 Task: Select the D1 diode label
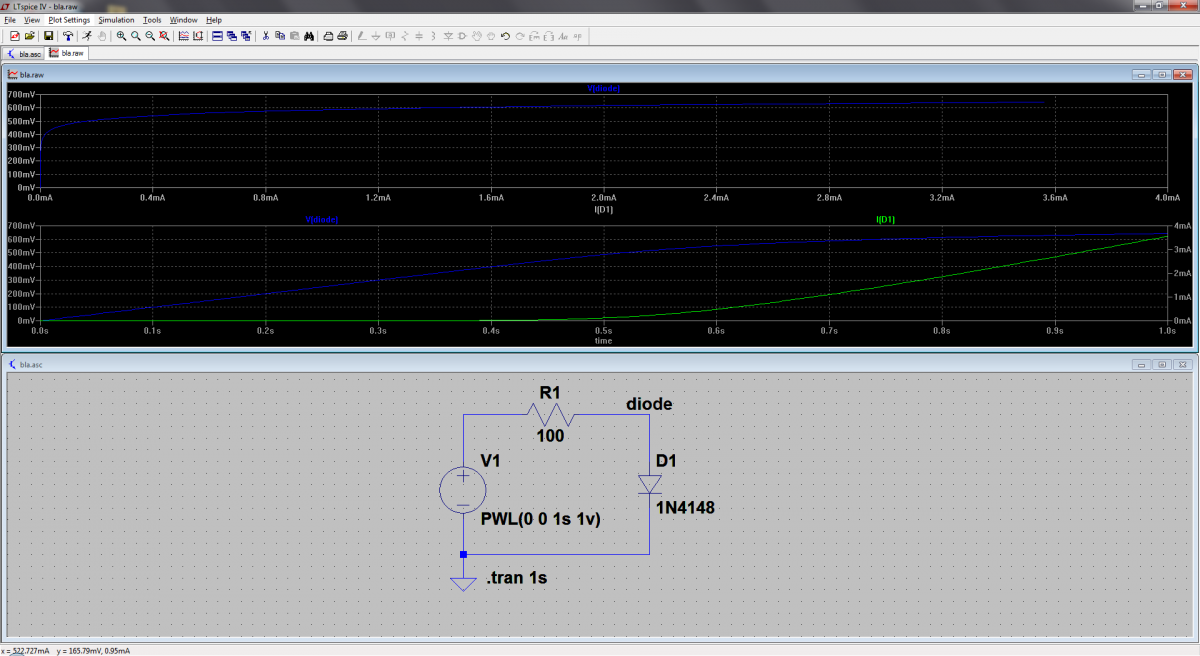[x=667, y=462]
